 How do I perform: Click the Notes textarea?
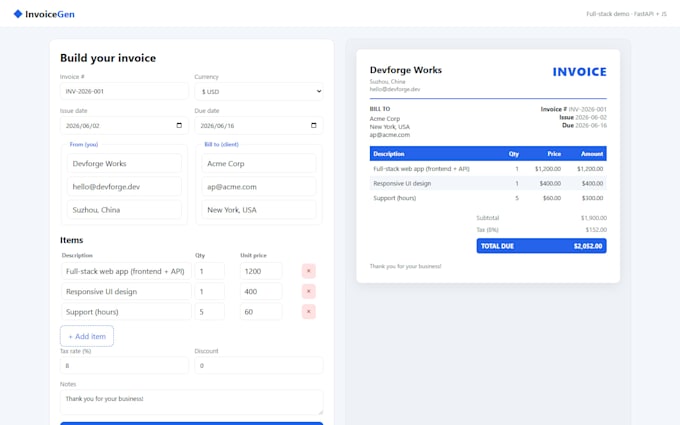[x=191, y=402]
